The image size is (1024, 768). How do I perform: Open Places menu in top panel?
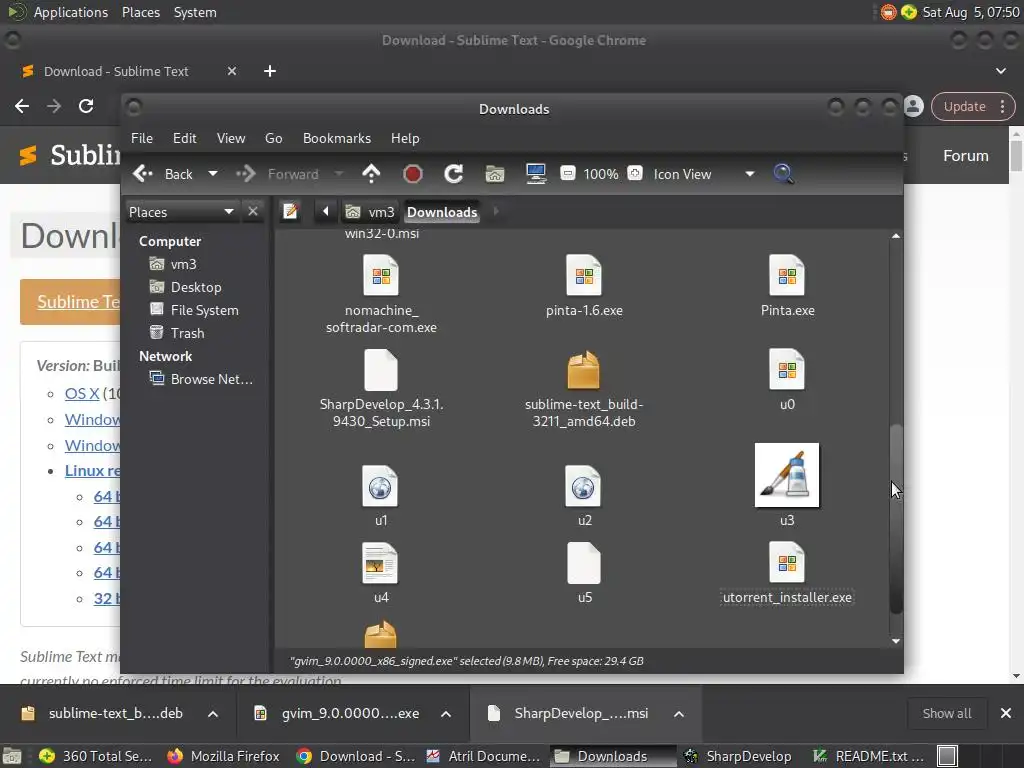point(140,12)
